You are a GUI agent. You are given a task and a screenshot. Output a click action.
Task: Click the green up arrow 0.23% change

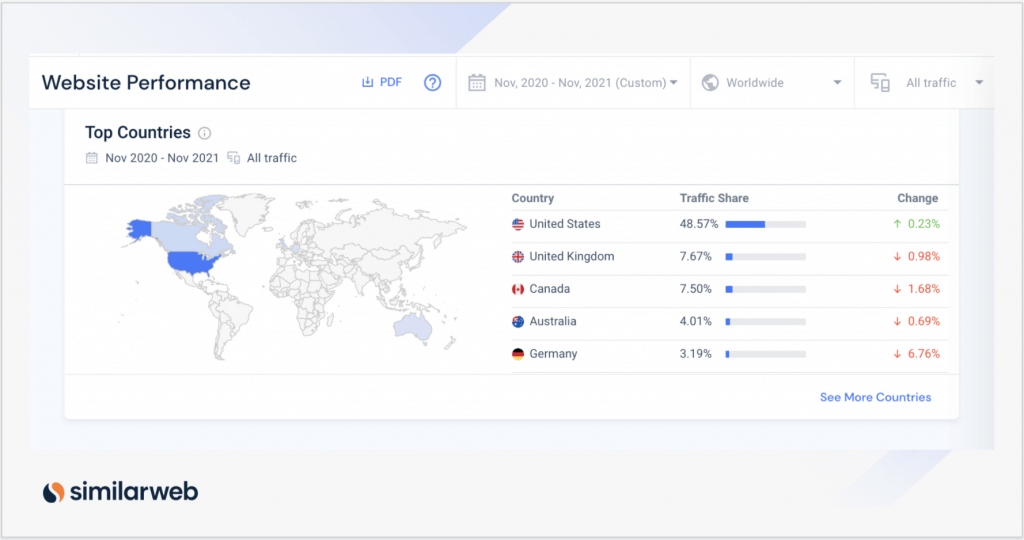tap(916, 224)
